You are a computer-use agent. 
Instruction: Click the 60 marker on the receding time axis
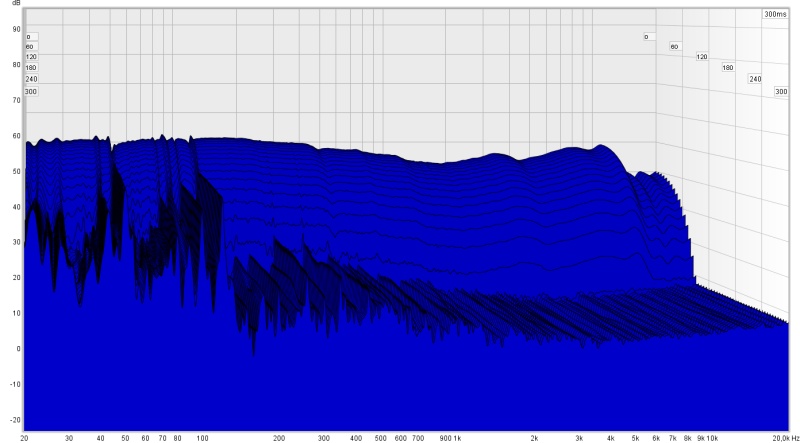pos(674,47)
